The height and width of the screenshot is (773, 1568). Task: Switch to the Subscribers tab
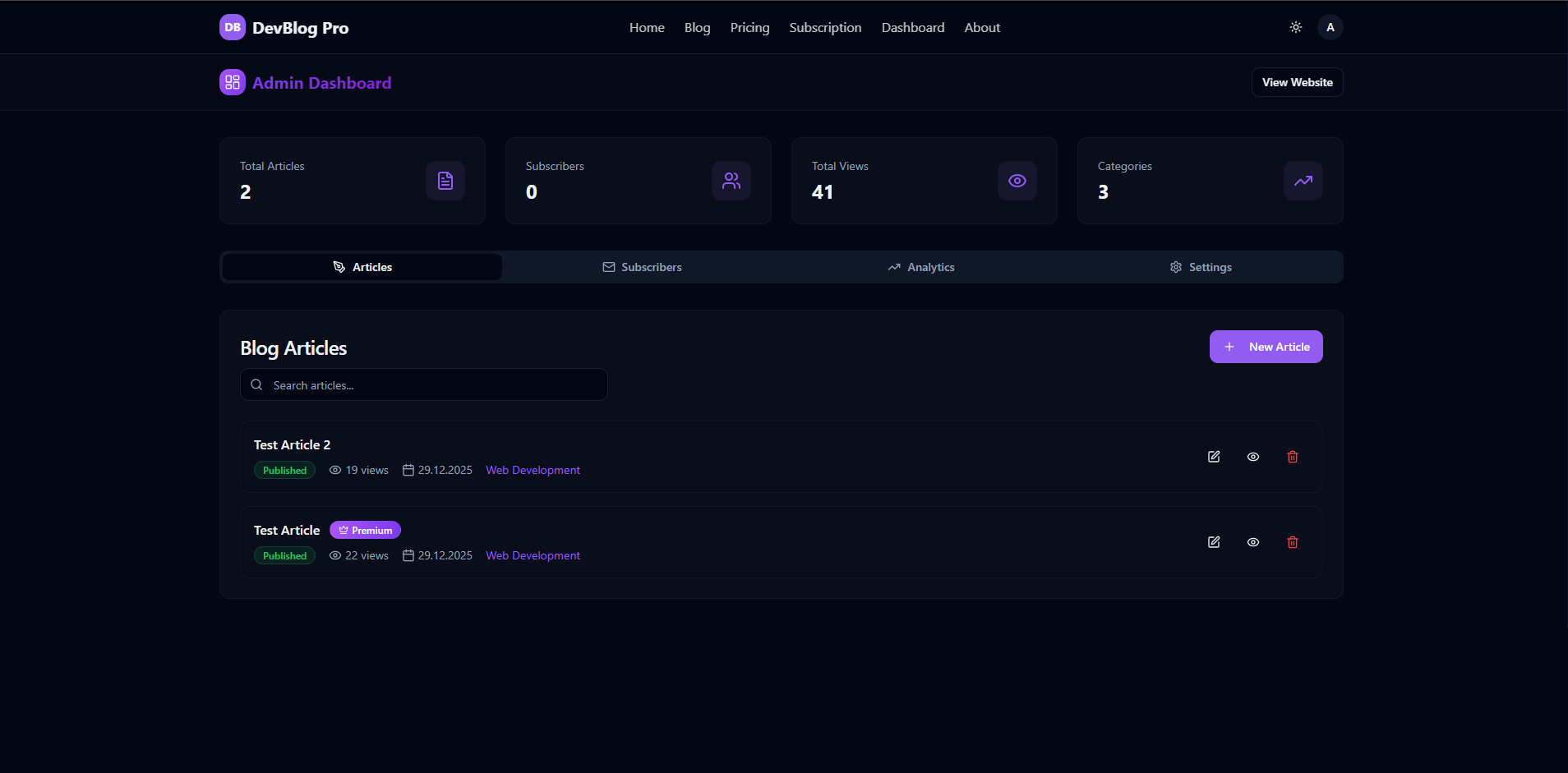[x=642, y=266]
